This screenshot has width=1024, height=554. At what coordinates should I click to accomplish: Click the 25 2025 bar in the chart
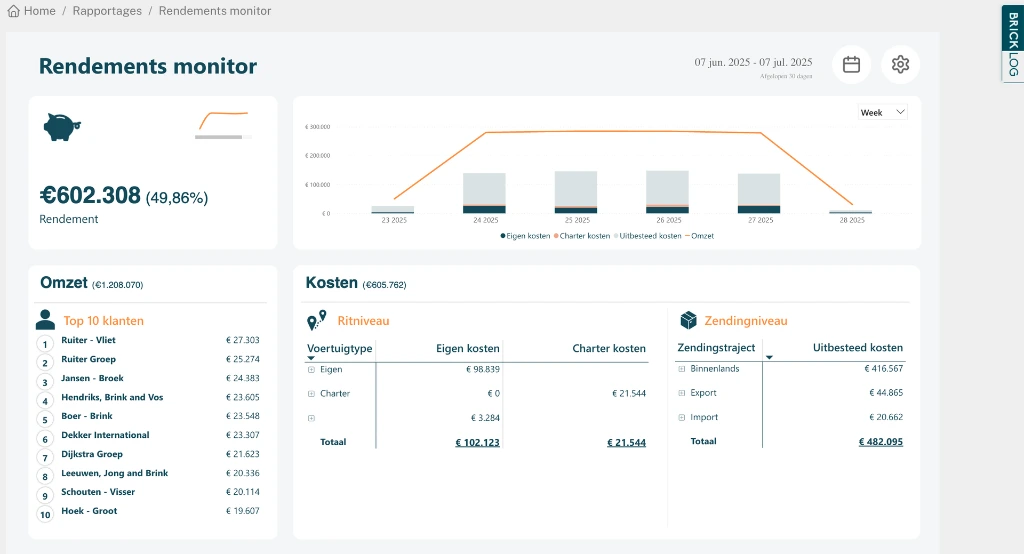point(576,191)
